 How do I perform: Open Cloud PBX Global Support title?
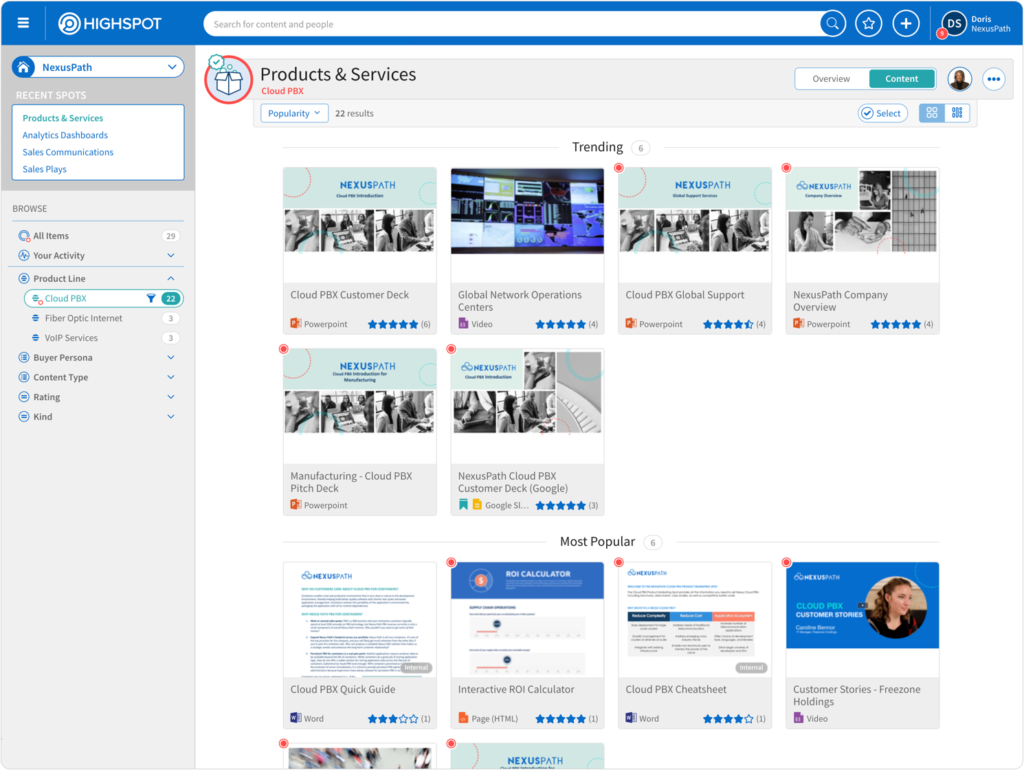(x=684, y=295)
